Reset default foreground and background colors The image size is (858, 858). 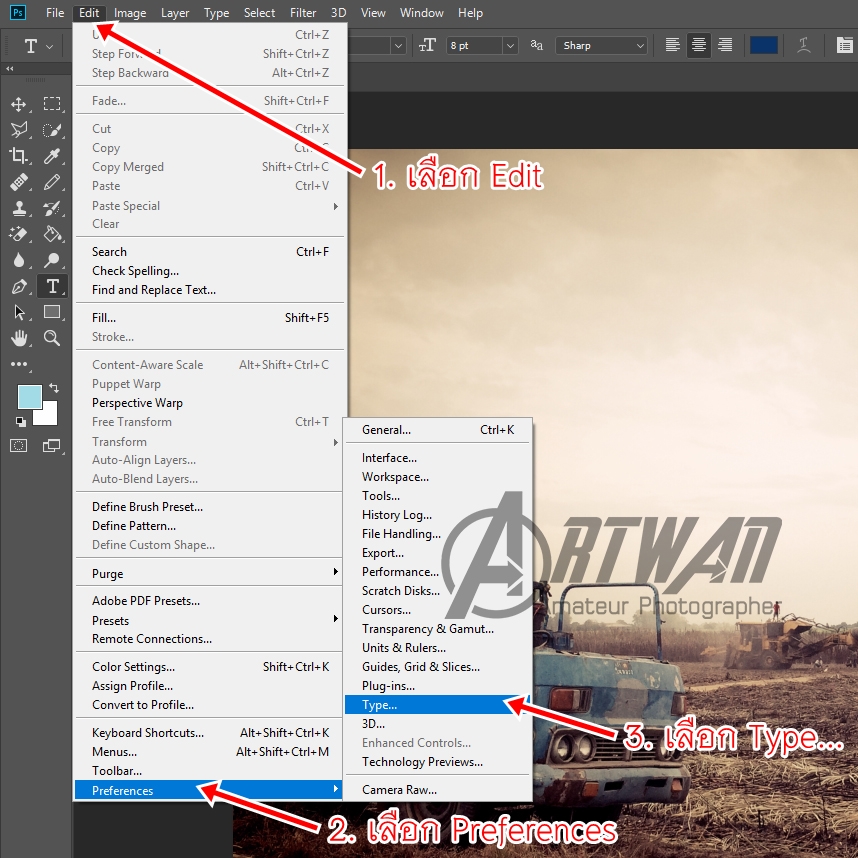20,421
